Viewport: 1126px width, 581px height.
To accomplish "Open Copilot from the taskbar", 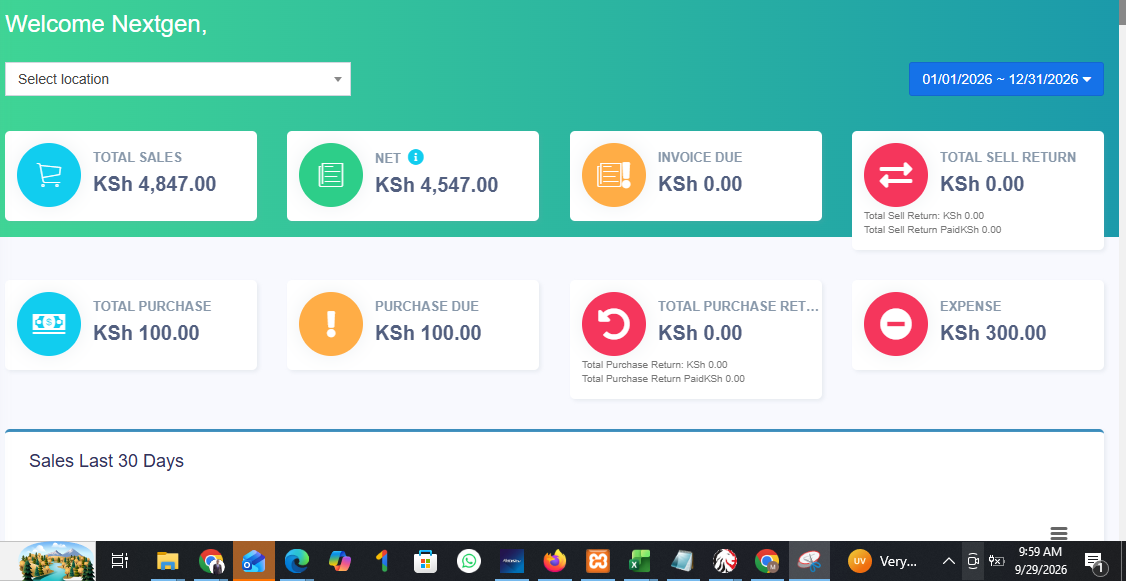I will pos(339,561).
